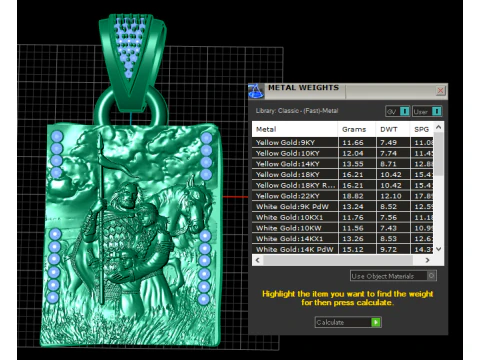480x360 pixels.
Task: Click the Metal Weights flask icon
Action: pos(256,91)
